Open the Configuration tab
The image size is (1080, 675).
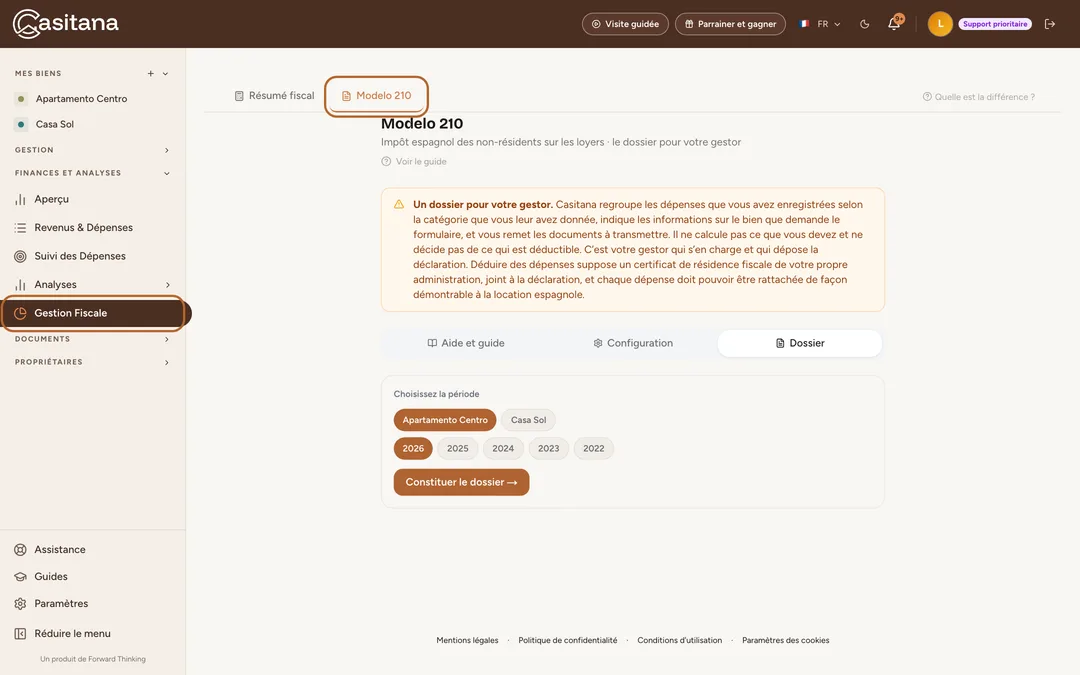coord(633,343)
